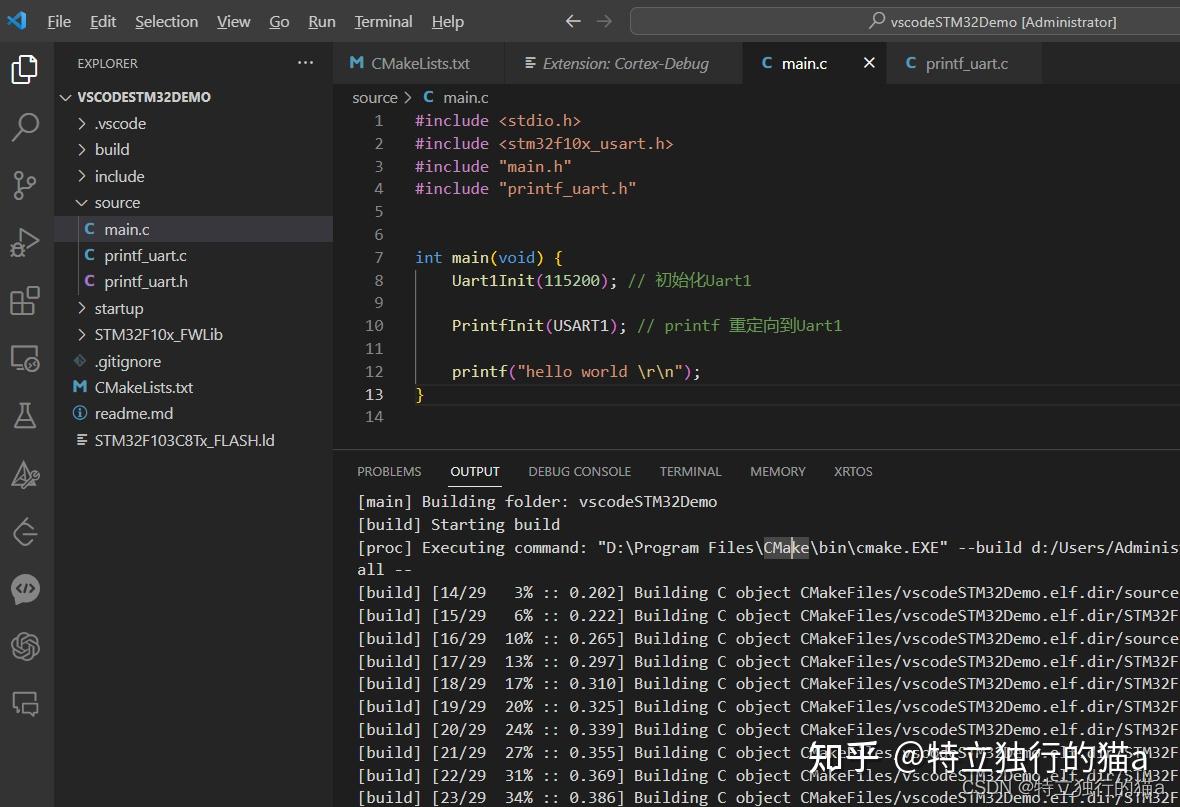This screenshot has width=1180, height=807.
Task: Toggle the XRTOS panel view
Action: (852, 471)
